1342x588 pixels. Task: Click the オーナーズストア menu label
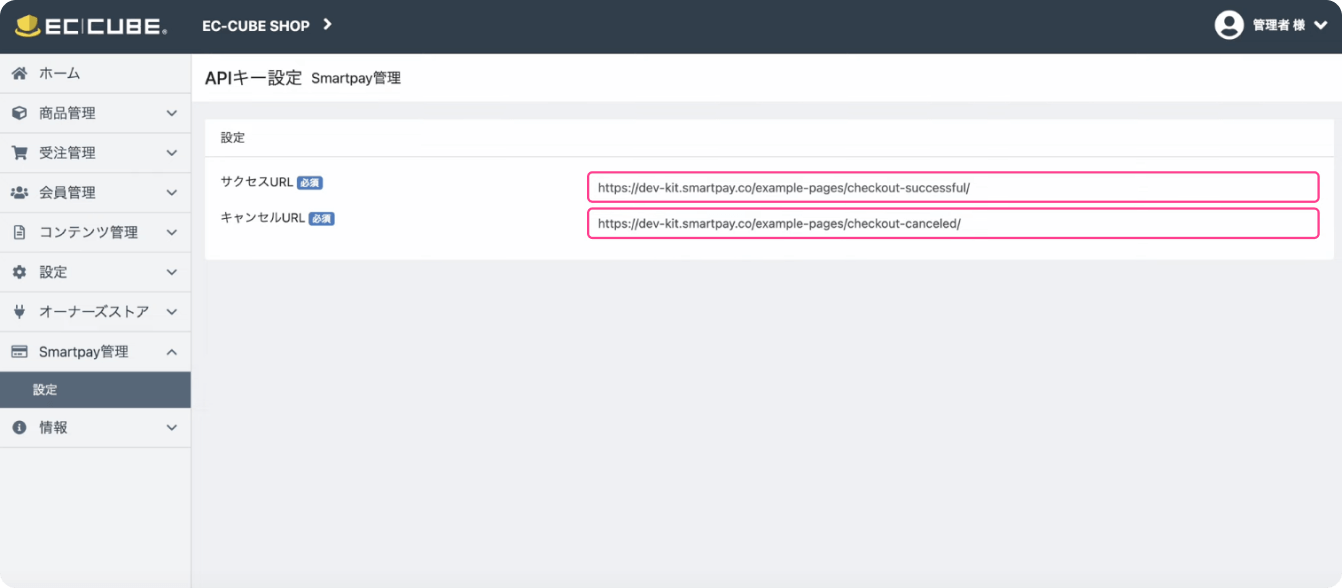pos(94,312)
